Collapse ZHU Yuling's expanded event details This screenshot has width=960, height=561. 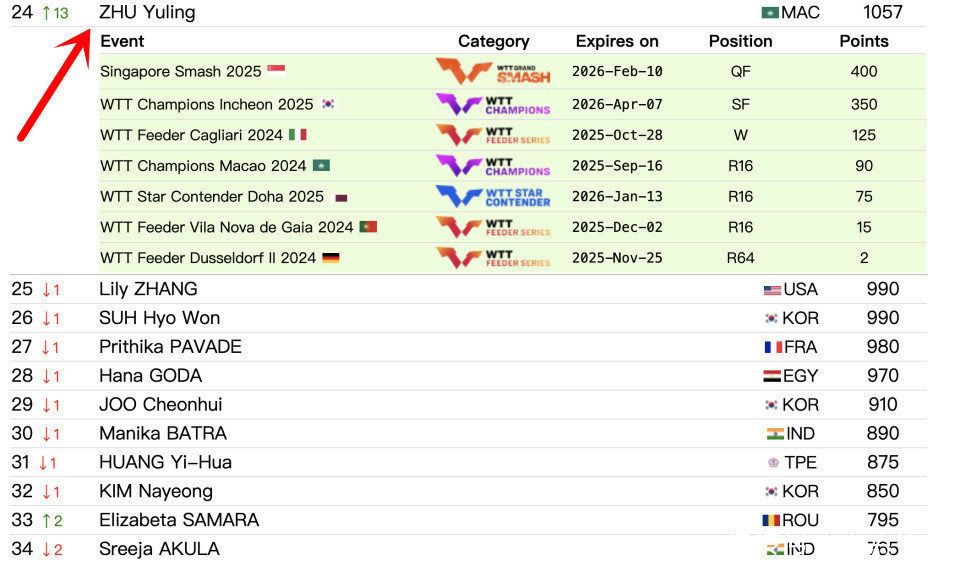click(x=147, y=13)
